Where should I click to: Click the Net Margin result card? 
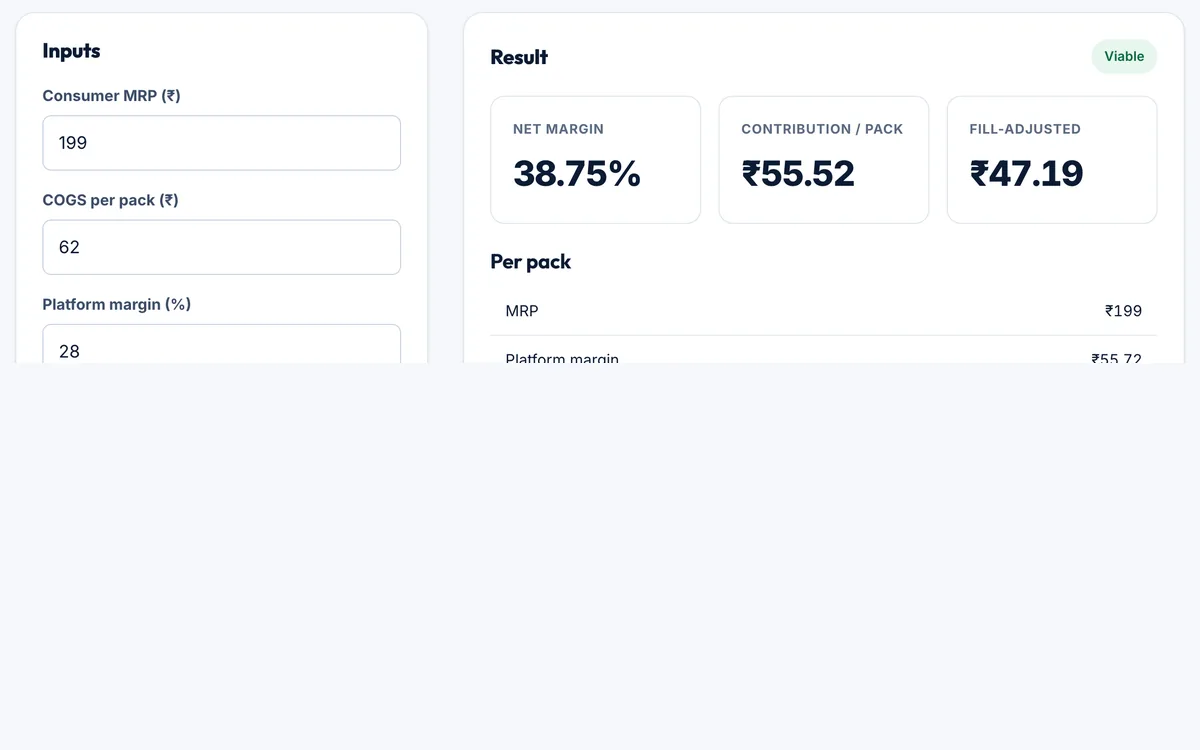pos(596,160)
